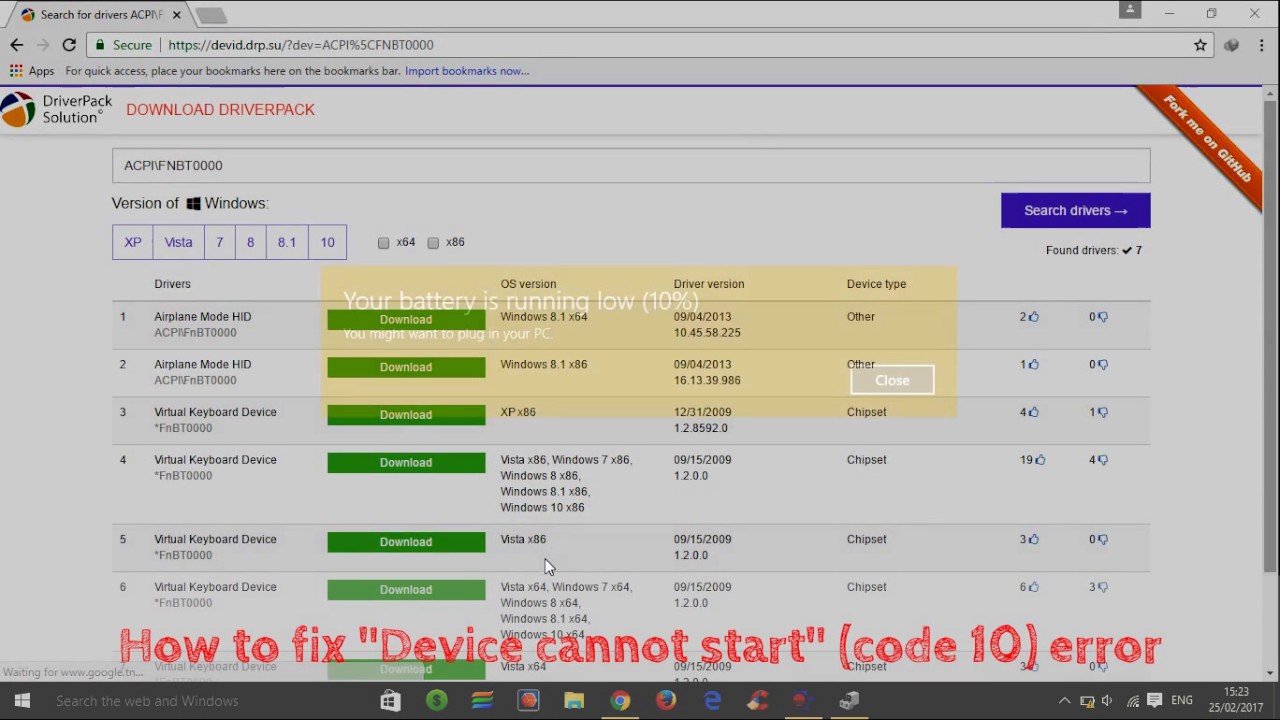The height and width of the screenshot is (720, 1280).
Task: Click 'Found drivers: 7' text
Action: 1094,250
